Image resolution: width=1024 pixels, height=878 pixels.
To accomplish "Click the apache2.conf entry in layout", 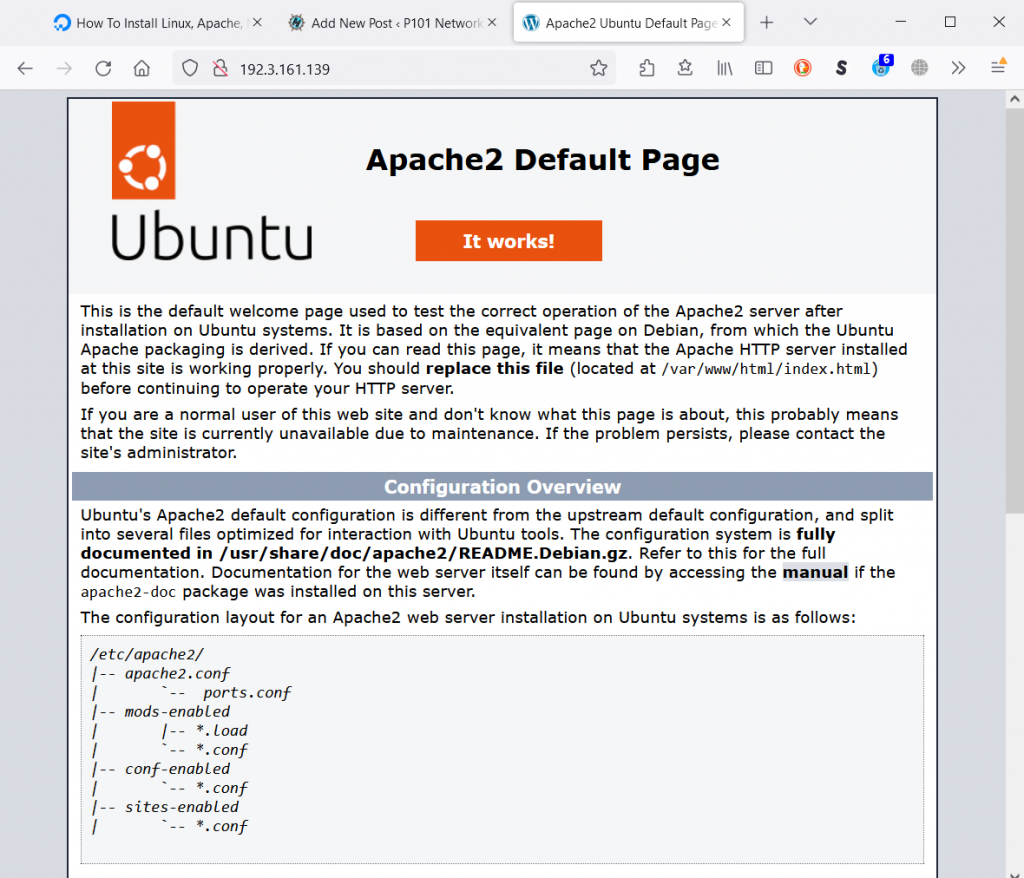I will [x=177, y=674].
